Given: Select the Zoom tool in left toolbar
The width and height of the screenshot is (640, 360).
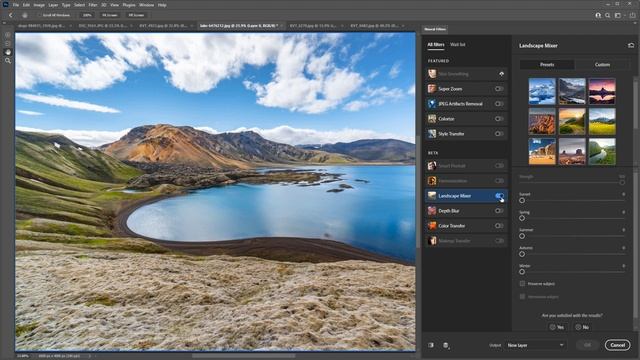Looking at the screenshot, I should point(8,61).
